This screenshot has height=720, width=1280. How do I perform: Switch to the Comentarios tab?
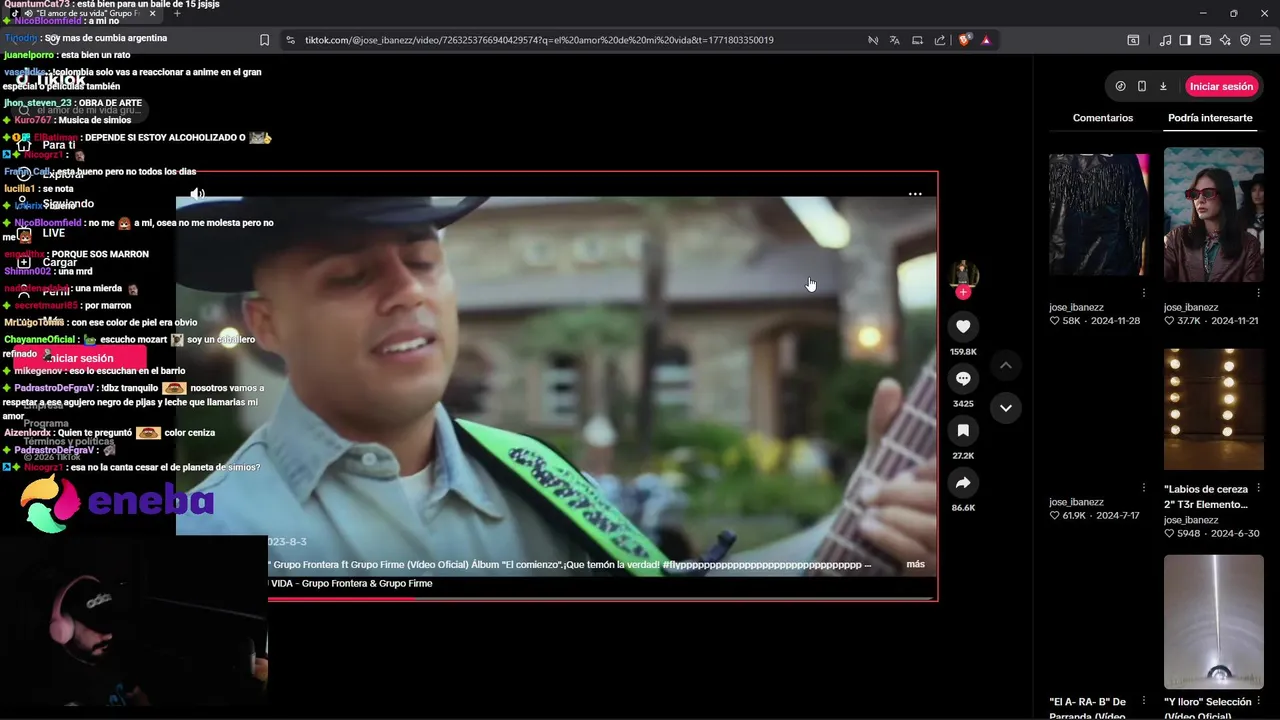click(1103, 118)
